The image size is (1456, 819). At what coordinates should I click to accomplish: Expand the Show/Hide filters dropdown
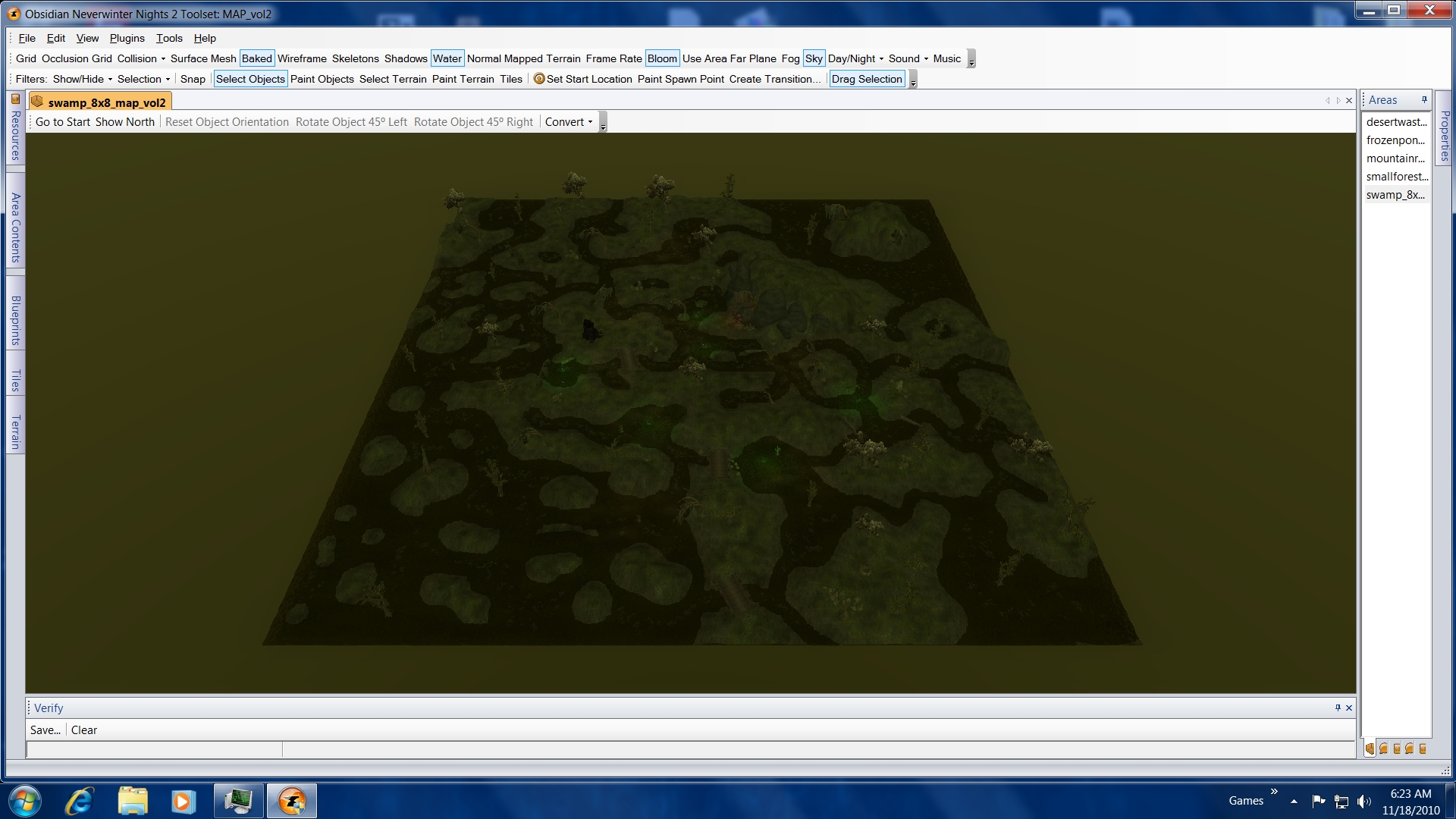pos(83,79)
